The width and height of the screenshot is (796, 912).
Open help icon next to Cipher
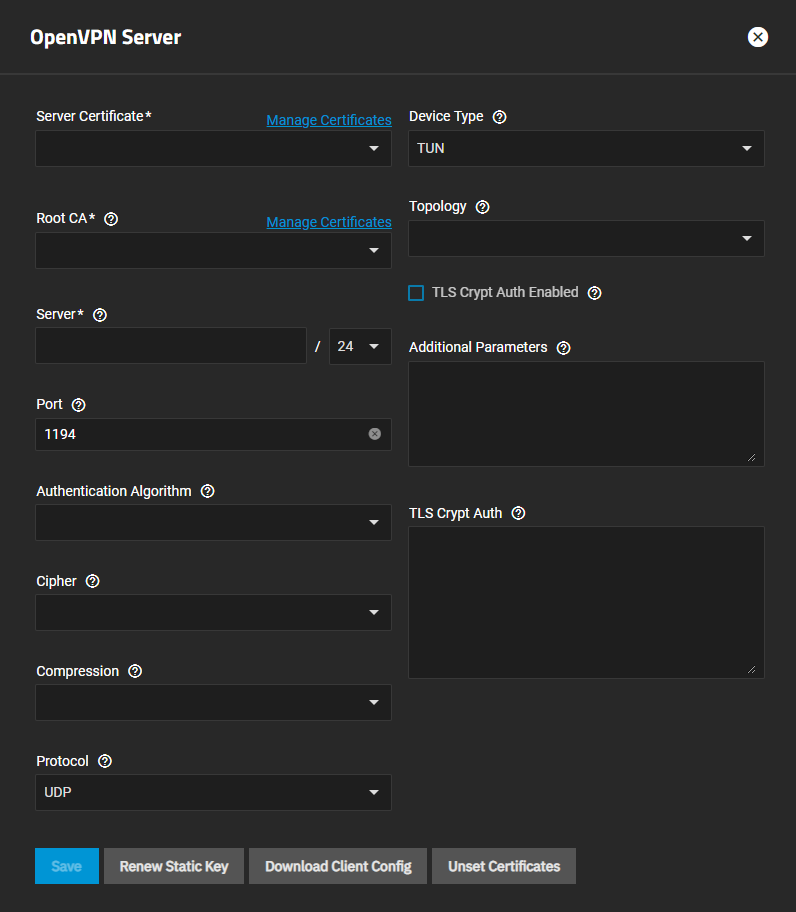click(92, 581)
